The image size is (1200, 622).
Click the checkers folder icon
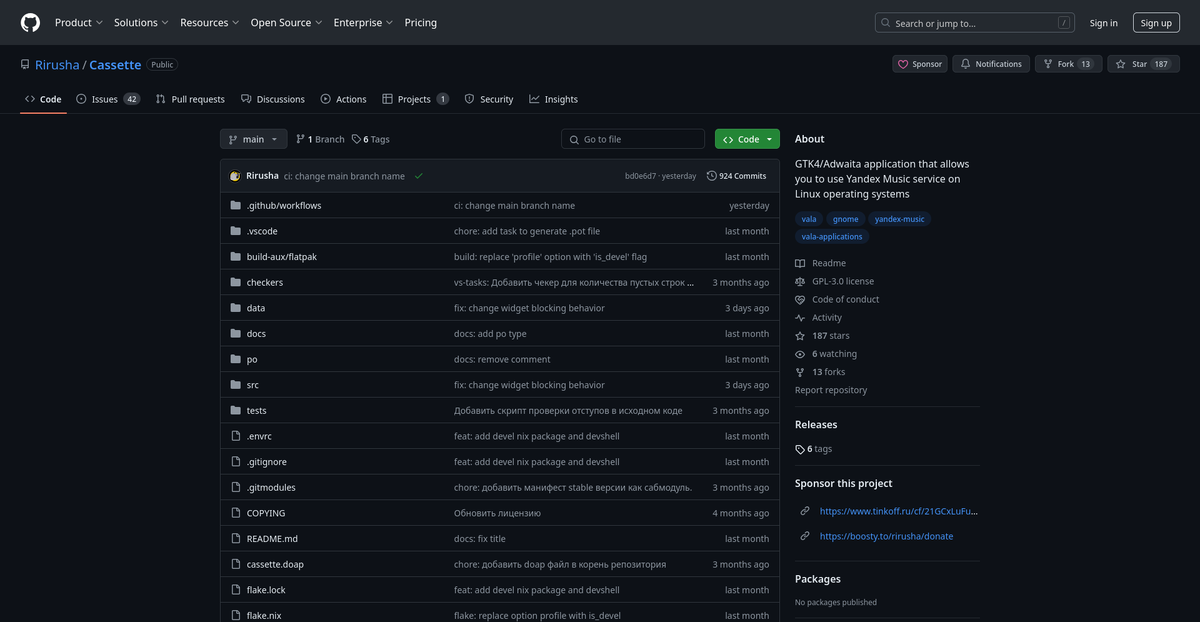(236, 282)
